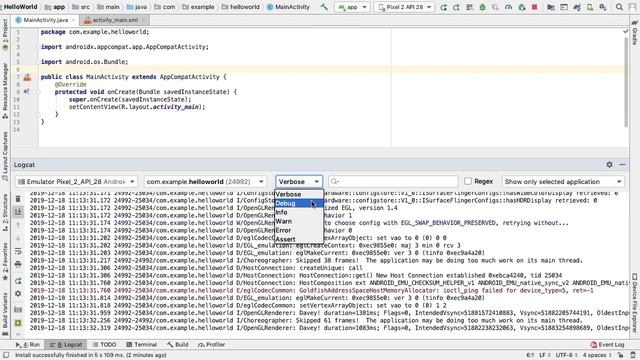Open the Resource Manager side tab
This screenshot has width=640, height=360.
pos(5,91)
